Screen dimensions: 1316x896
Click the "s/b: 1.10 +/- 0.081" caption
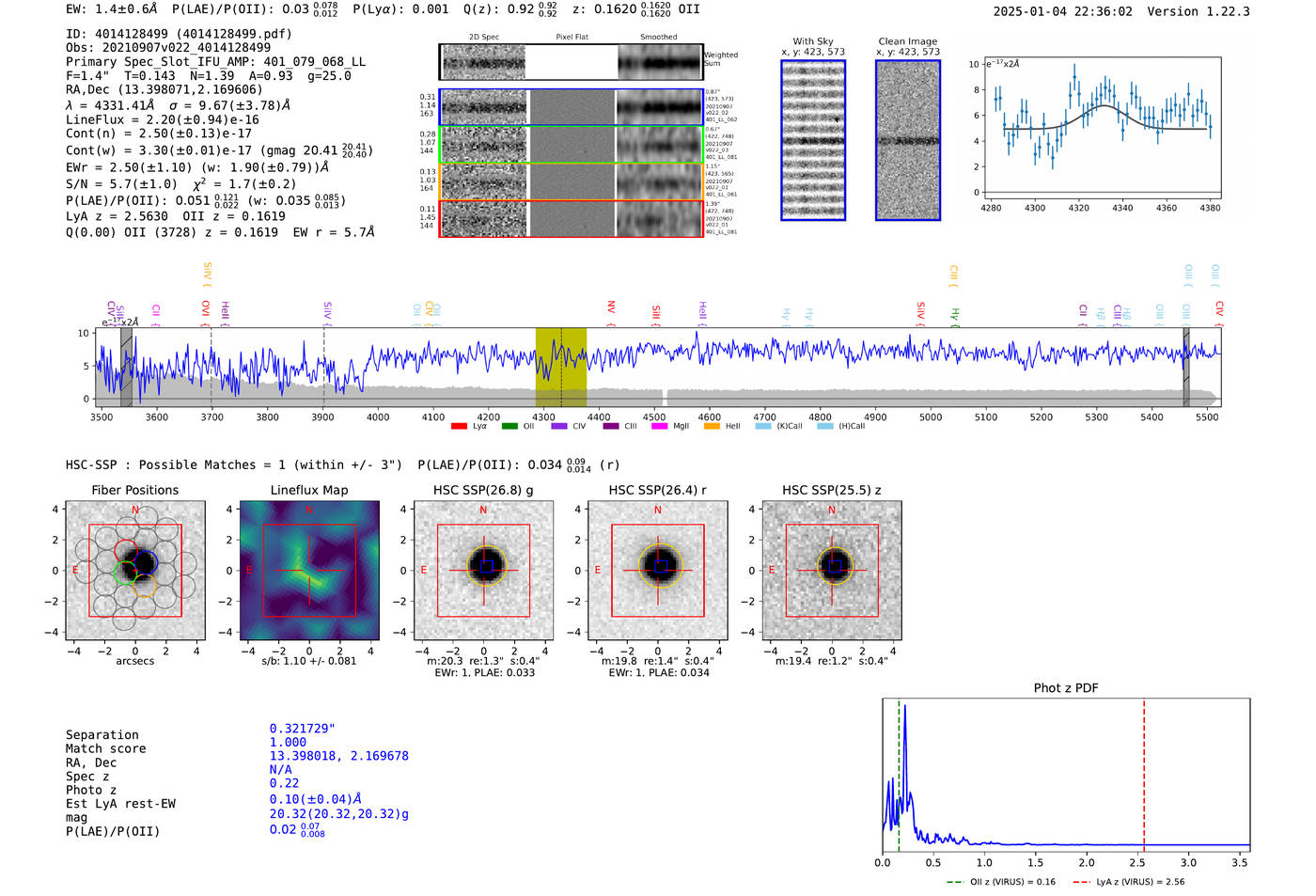point(309,661)
